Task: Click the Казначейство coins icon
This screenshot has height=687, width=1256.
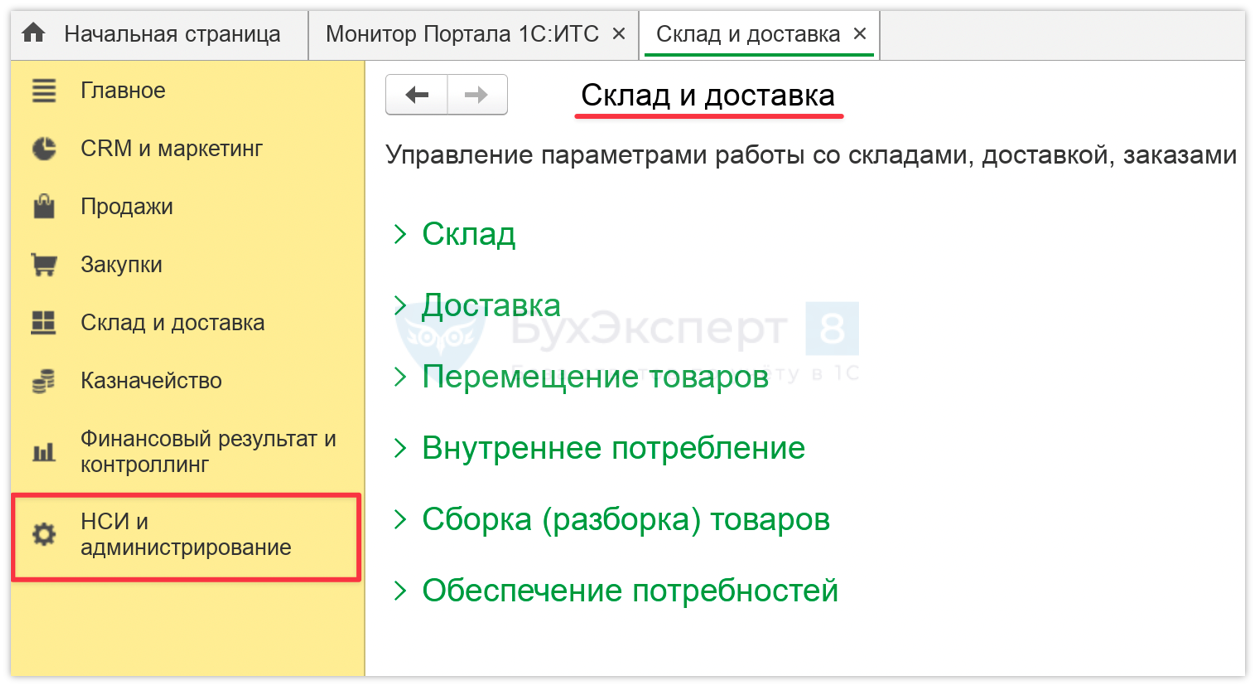Action: coord(44,381)
